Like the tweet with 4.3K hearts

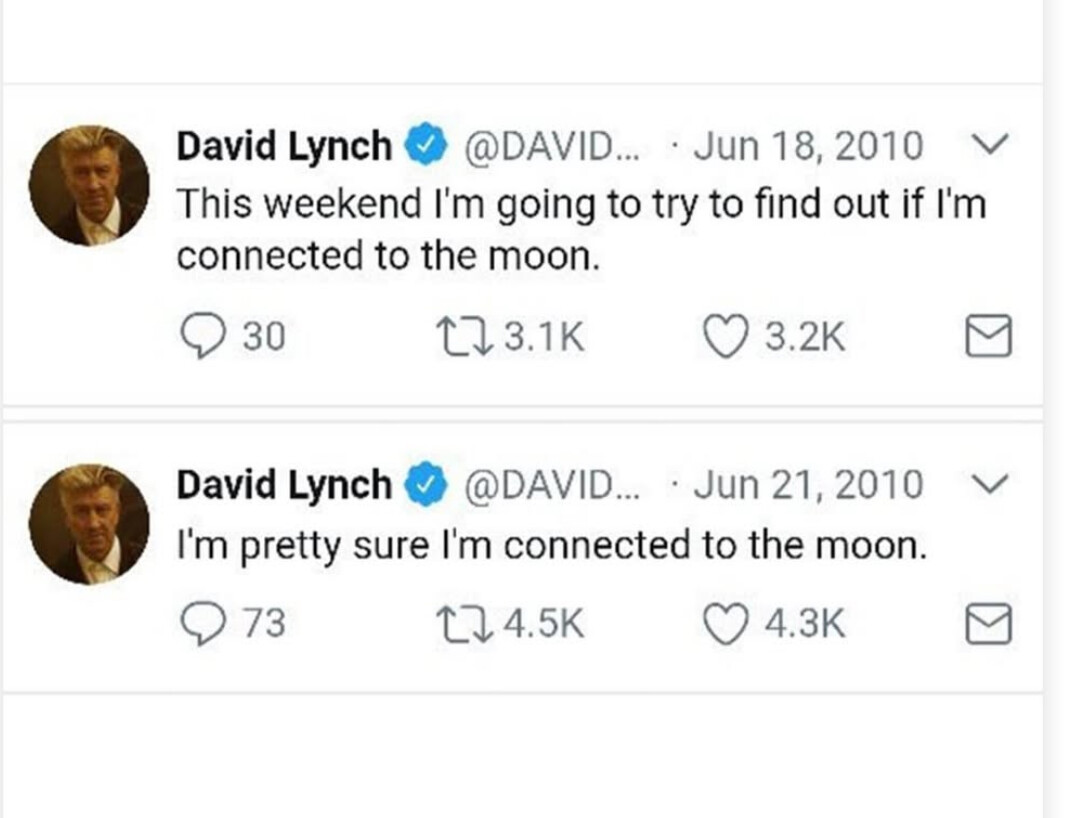point(724,624)
